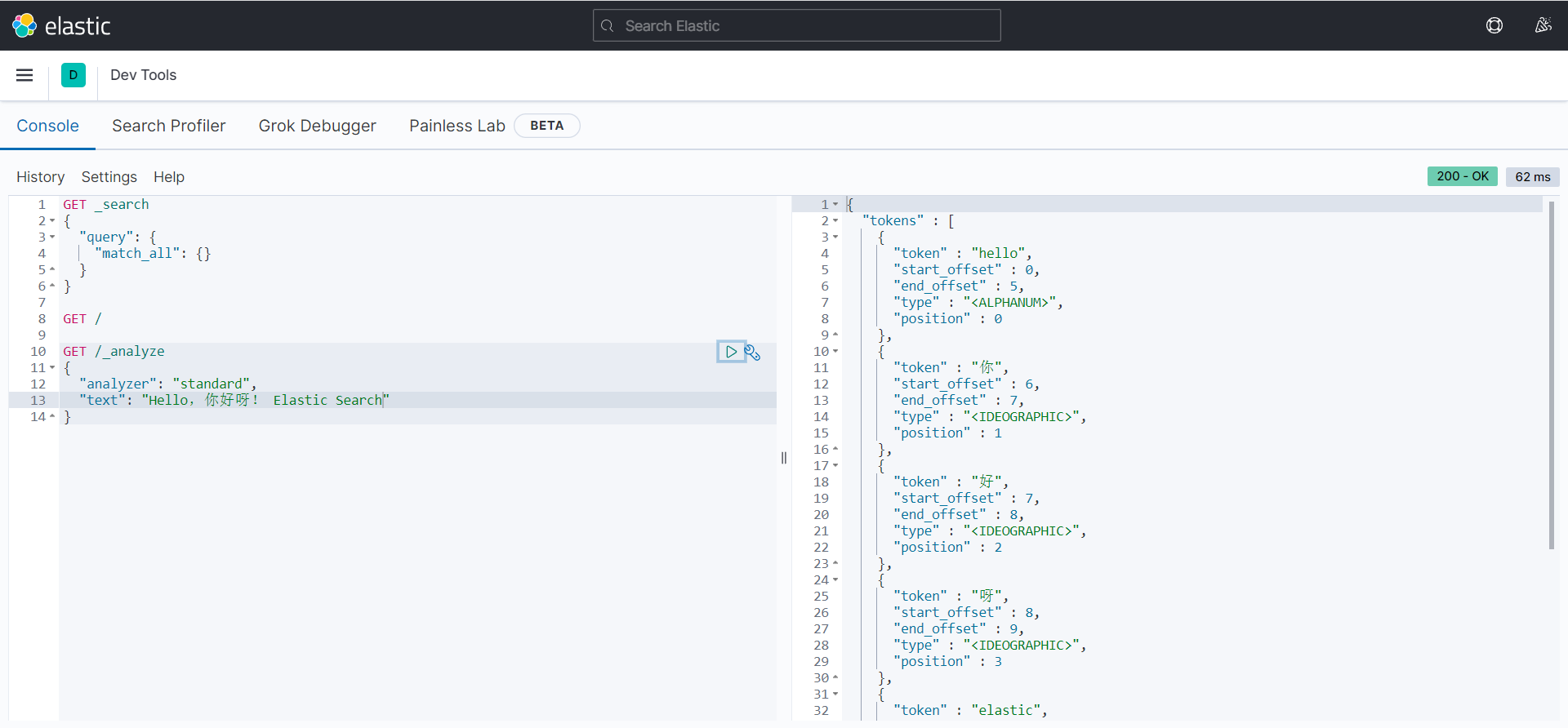Click the <ALPHANUM> type line
This screenshot has width=1568, height=728.
pos(978,303)
